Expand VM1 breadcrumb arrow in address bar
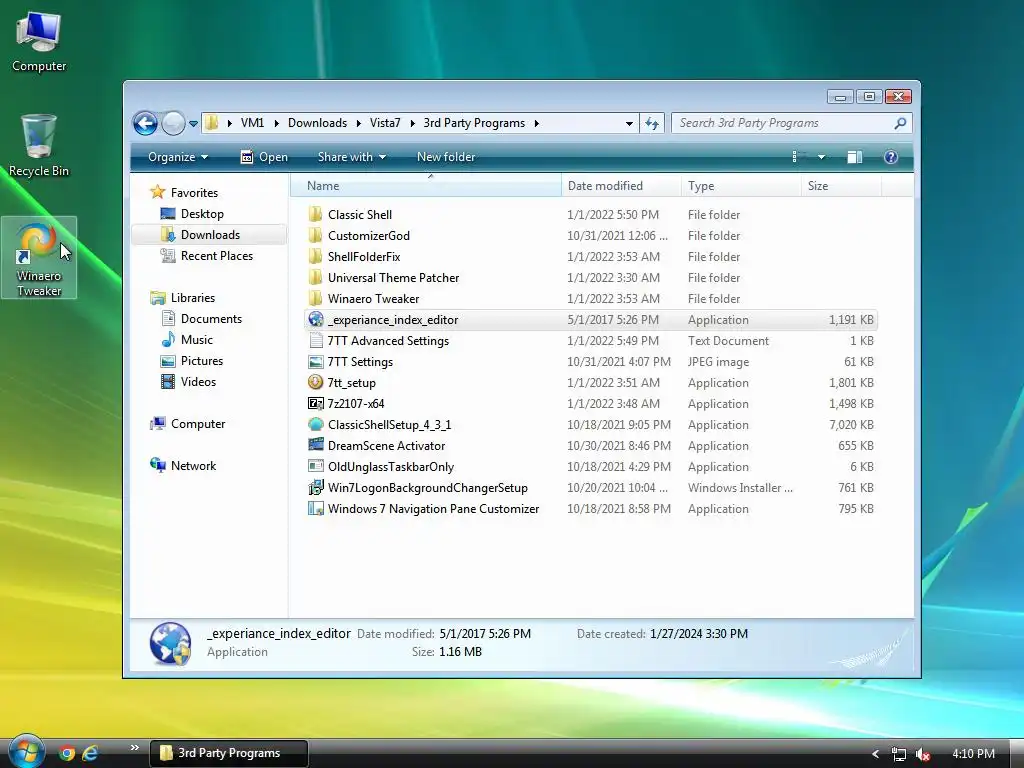This screenshot has height=768, width=1024. 276,123
